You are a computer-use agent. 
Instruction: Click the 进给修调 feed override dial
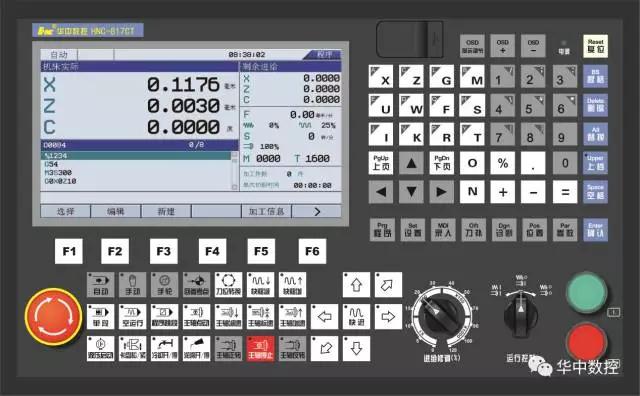click(x=440, y=316)
